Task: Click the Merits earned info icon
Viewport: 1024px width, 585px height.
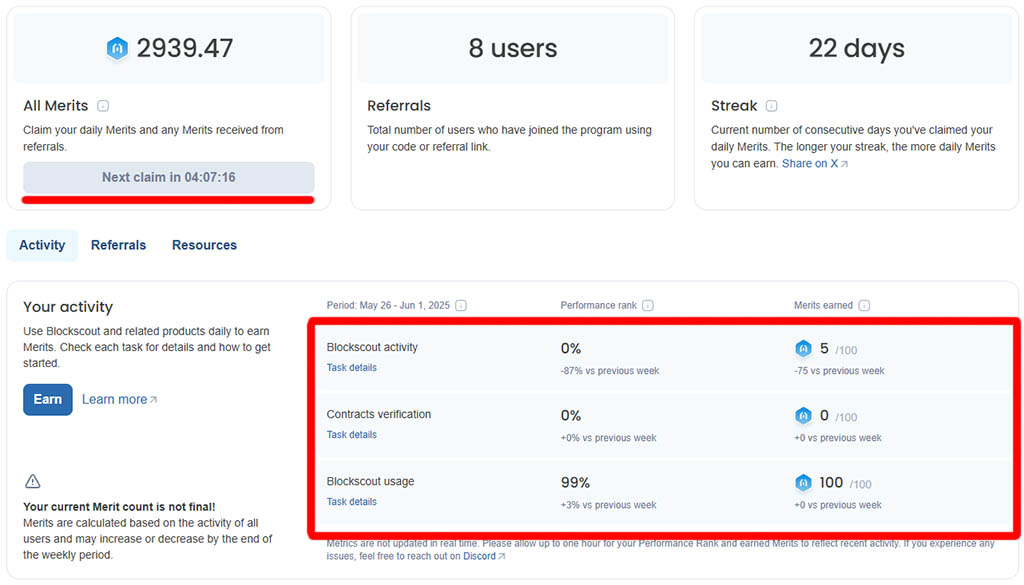Action: click(864, 306)
